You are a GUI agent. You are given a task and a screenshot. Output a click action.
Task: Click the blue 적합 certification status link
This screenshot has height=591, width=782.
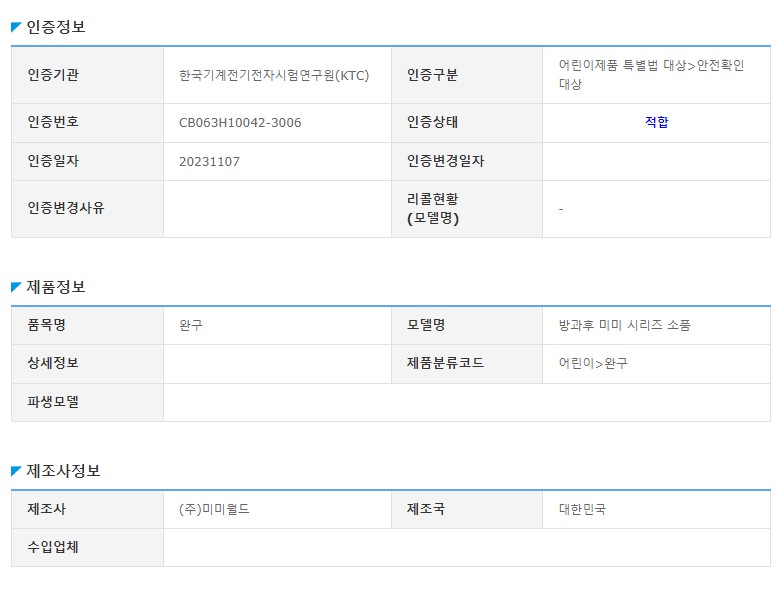(656, 122)
